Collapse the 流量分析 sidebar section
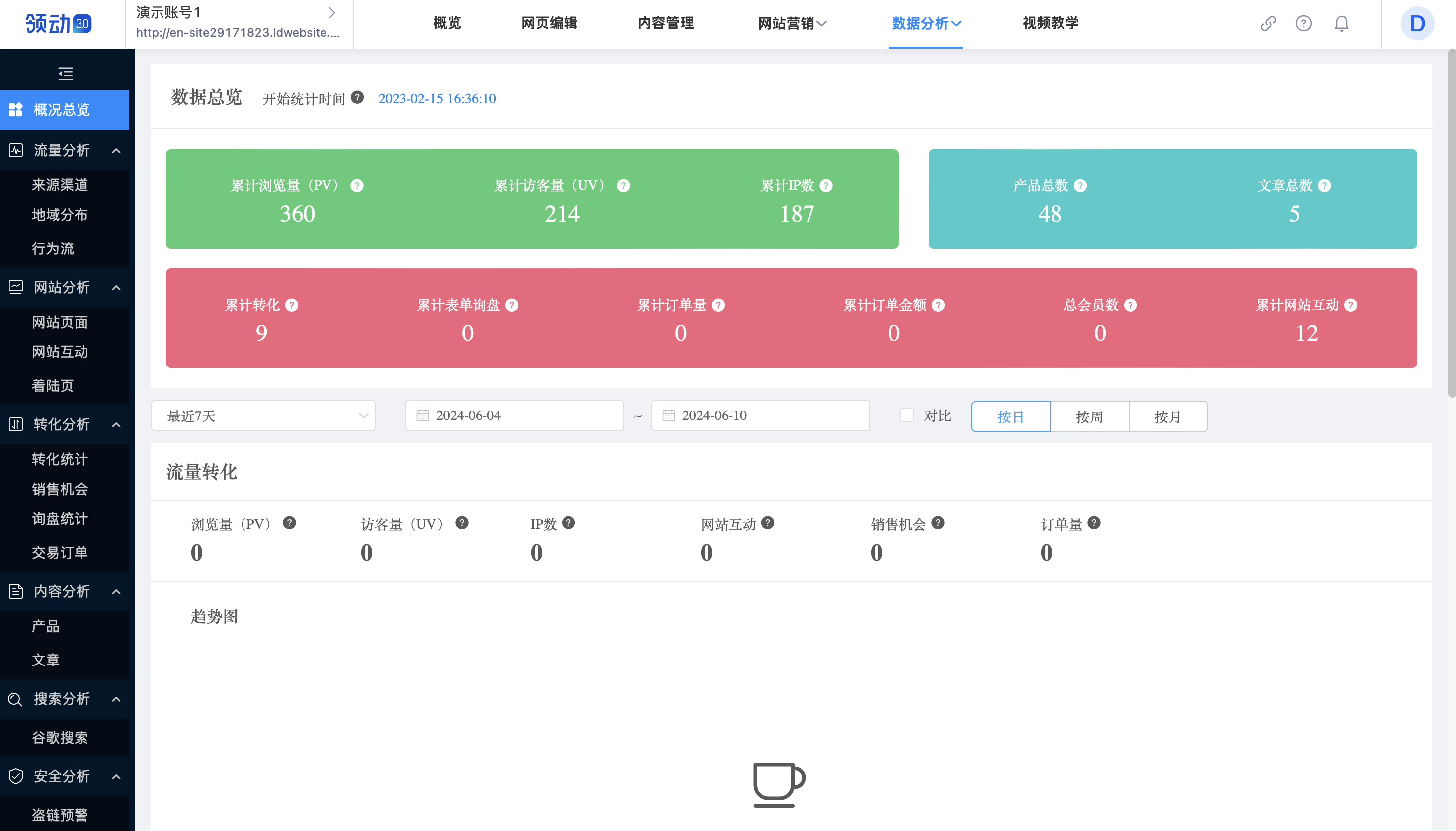 click(116, 150)
